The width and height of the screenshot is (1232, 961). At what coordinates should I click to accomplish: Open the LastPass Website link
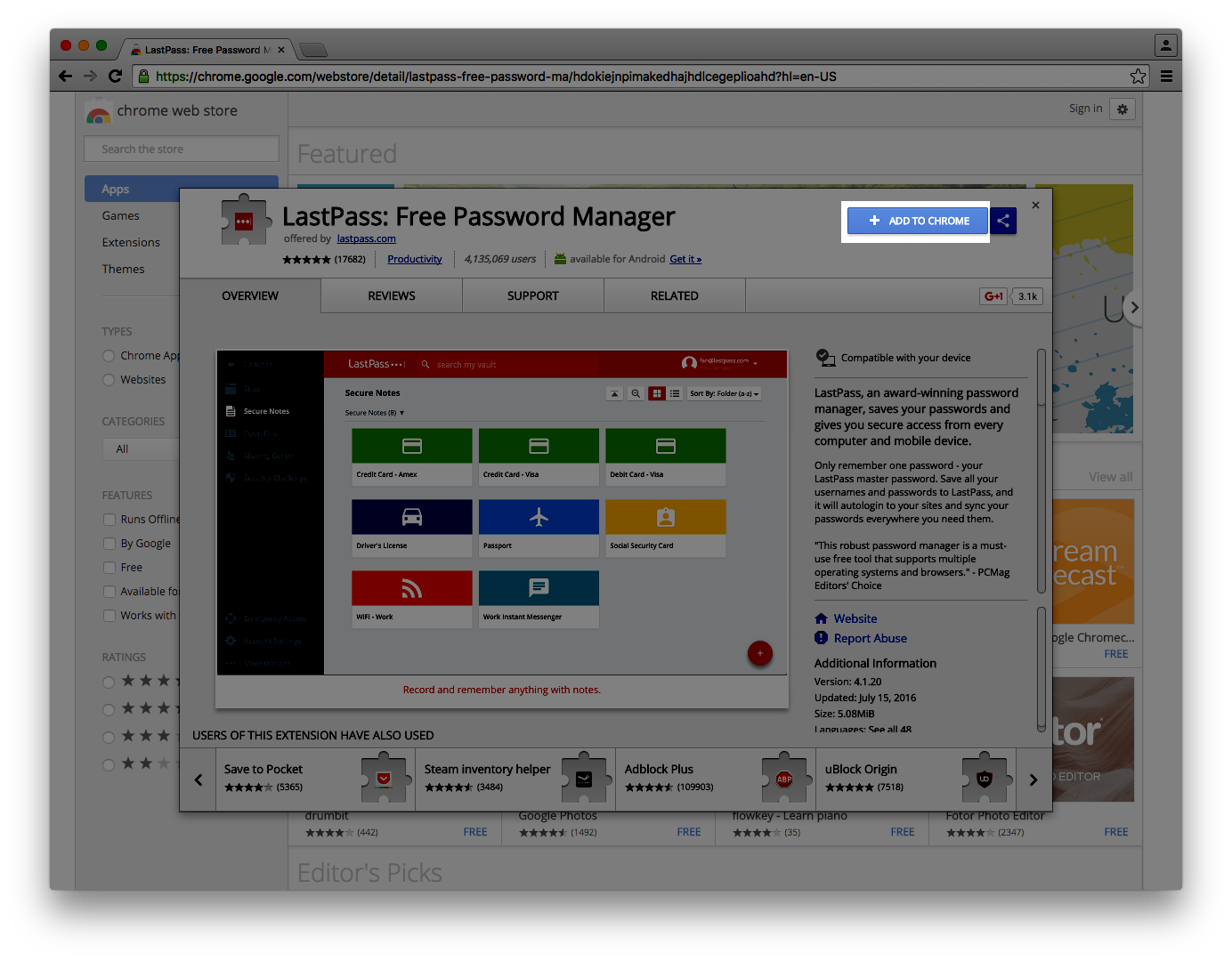point(855,618)
